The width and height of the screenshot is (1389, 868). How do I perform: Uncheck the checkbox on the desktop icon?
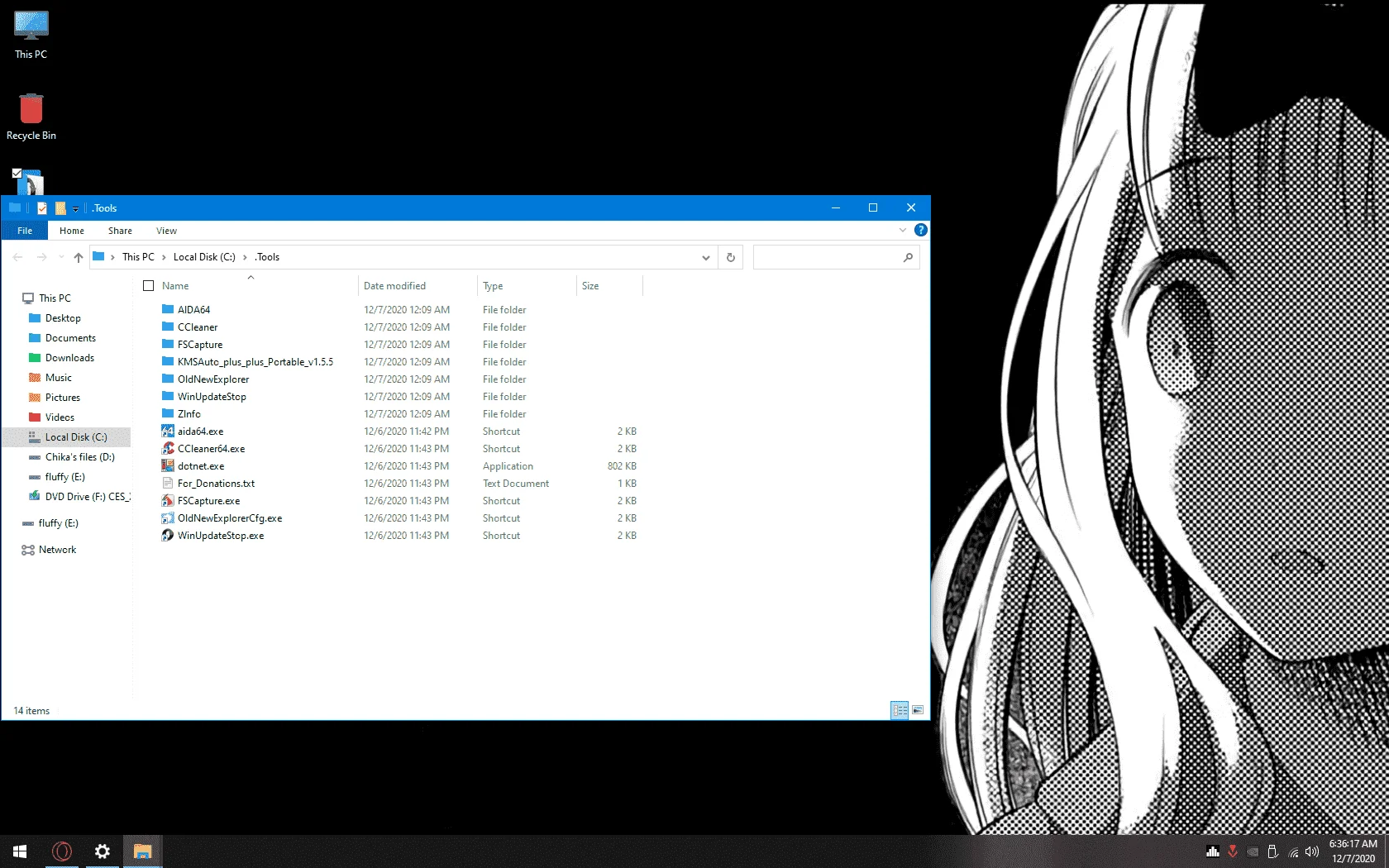pyautogui.click(x=17, y=174)
